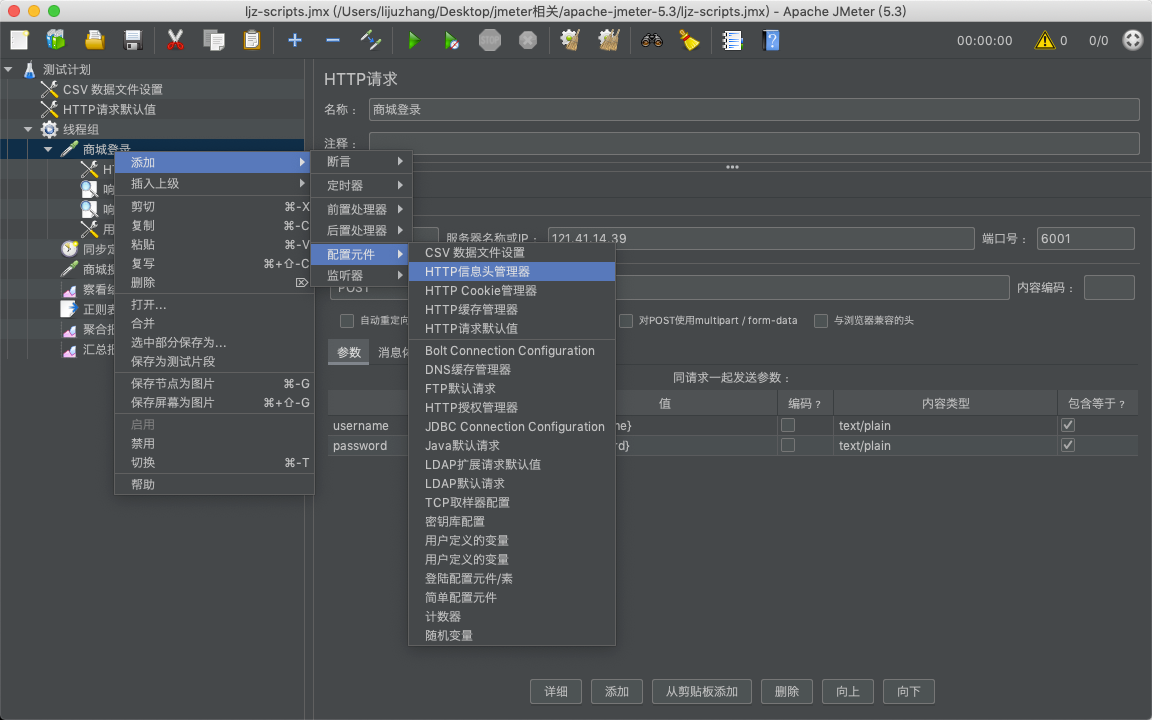This screenshot has height=720, width=1152.
Task: Click the Stop test octagon icon
Action: [489, 40]
